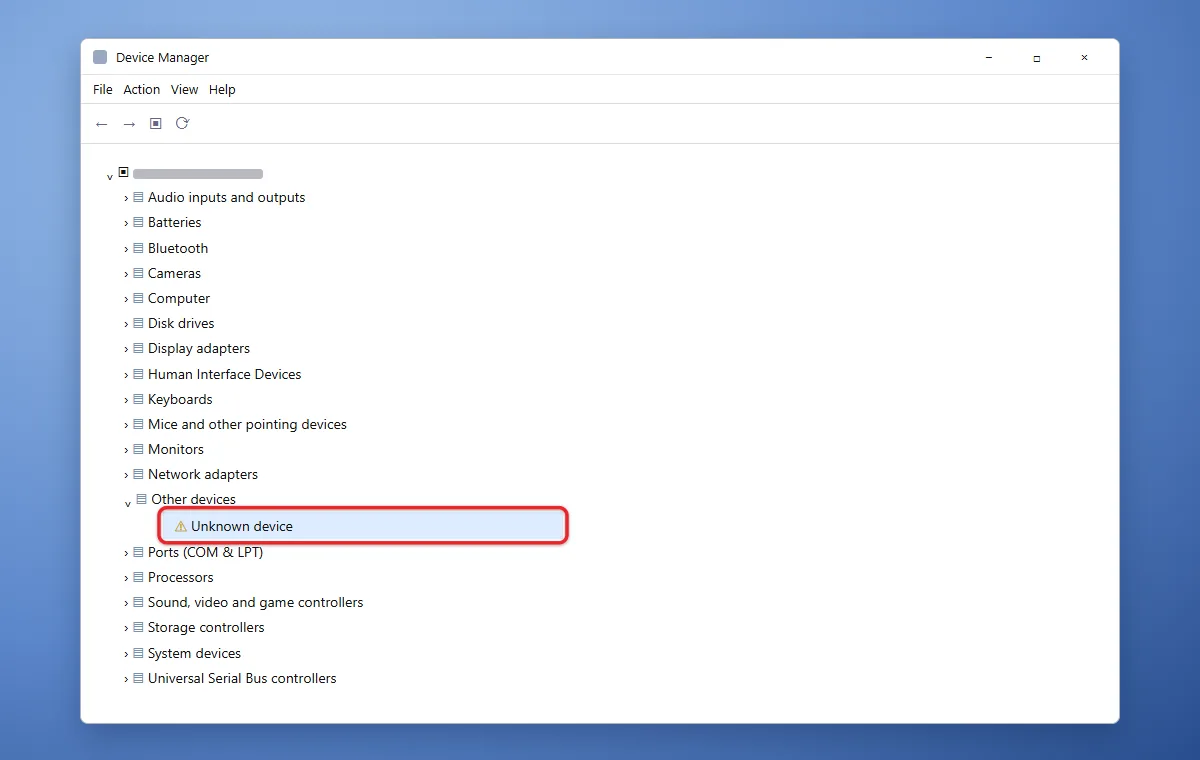Select the Bluetooth label
The width and height of the screenshot is (1200, 760).
point(178,248)
